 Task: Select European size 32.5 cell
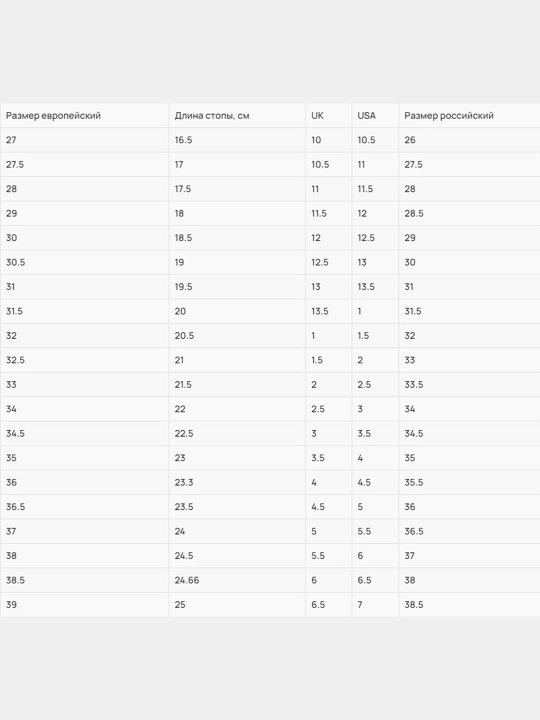pyautogui.click(x=84, y=360)
